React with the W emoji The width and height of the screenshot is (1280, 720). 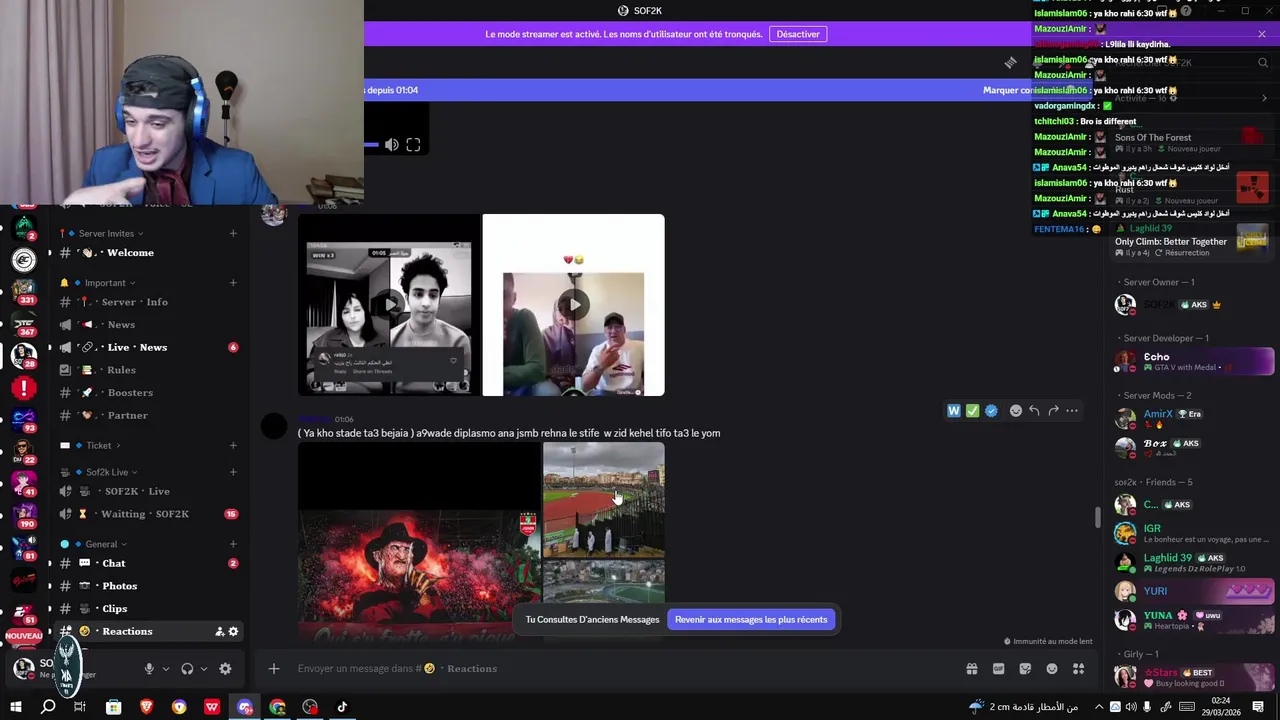click(x=954, y=411)
